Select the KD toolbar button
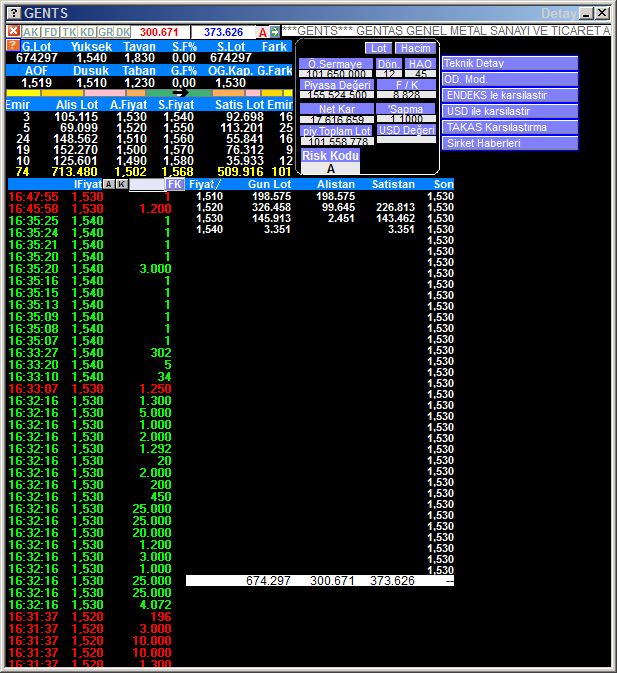Viewport: 617px width, 673px height. pos(88,32)
